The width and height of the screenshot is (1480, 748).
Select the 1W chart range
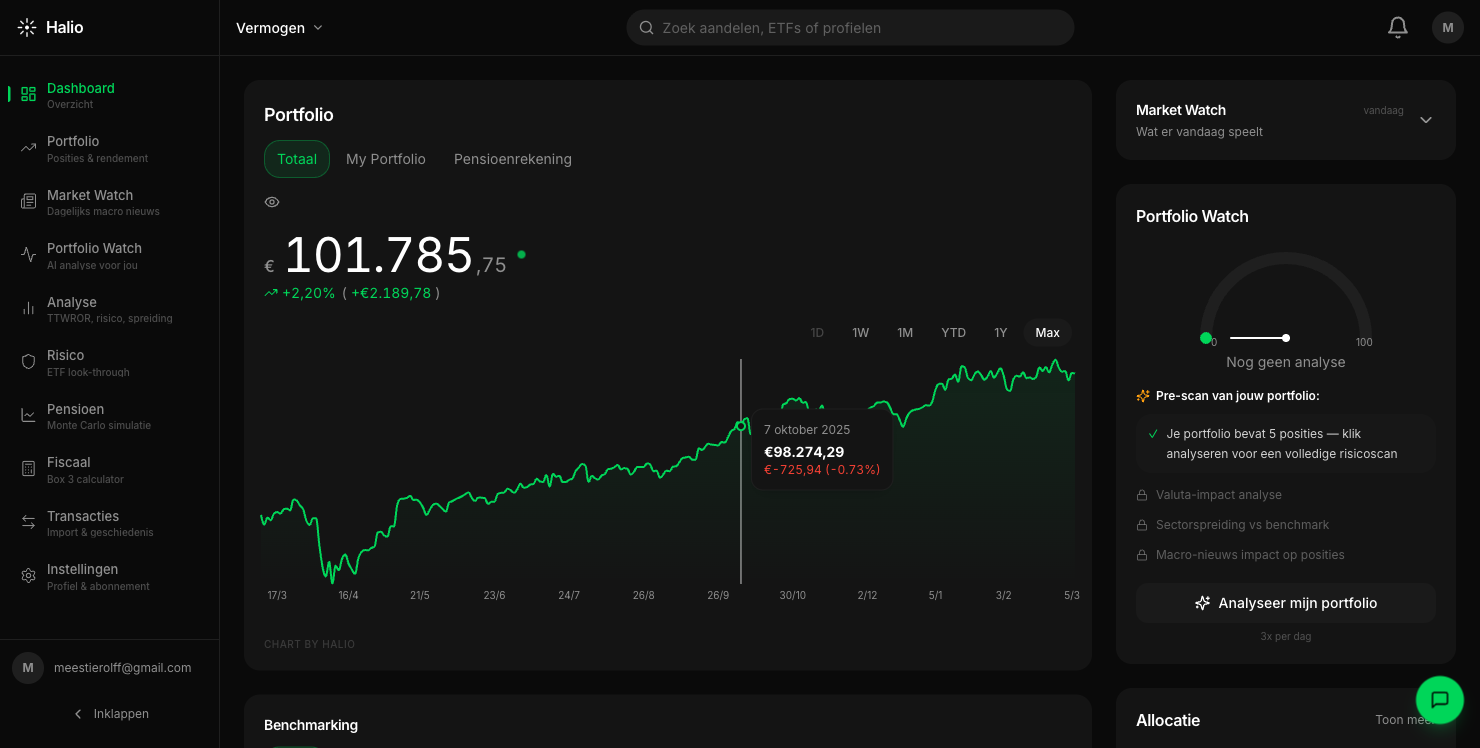860,333
